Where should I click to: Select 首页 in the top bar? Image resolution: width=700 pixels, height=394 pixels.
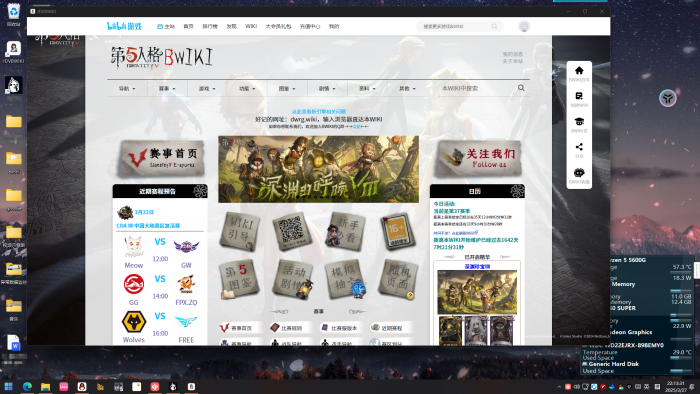188,26
